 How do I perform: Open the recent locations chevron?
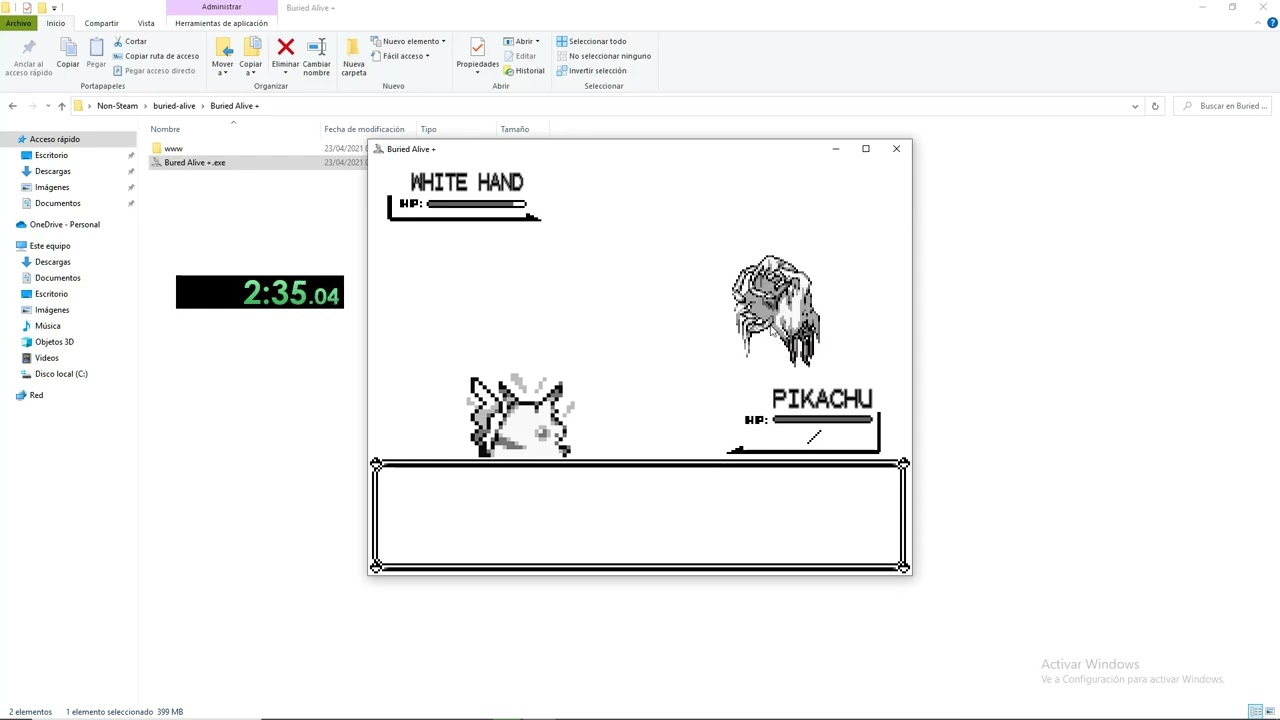[47, 106]
